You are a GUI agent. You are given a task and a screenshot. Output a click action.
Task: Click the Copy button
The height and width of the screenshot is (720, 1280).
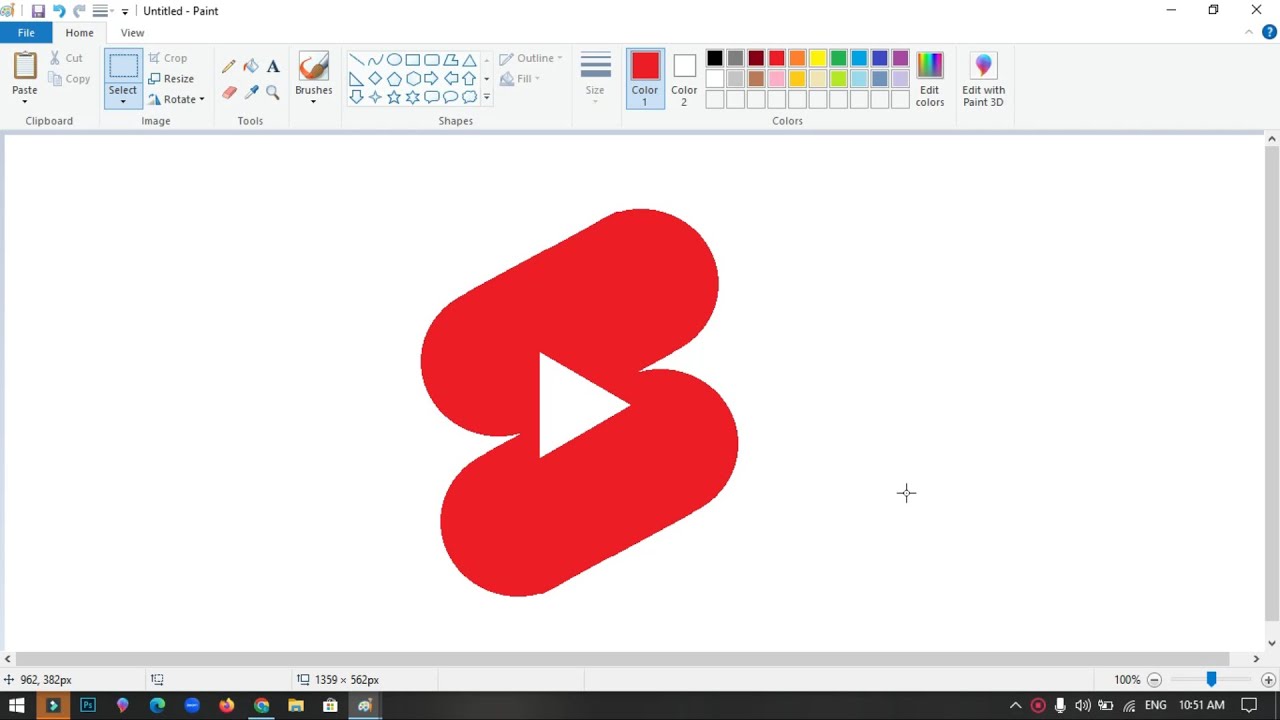[x=70, y=79]
